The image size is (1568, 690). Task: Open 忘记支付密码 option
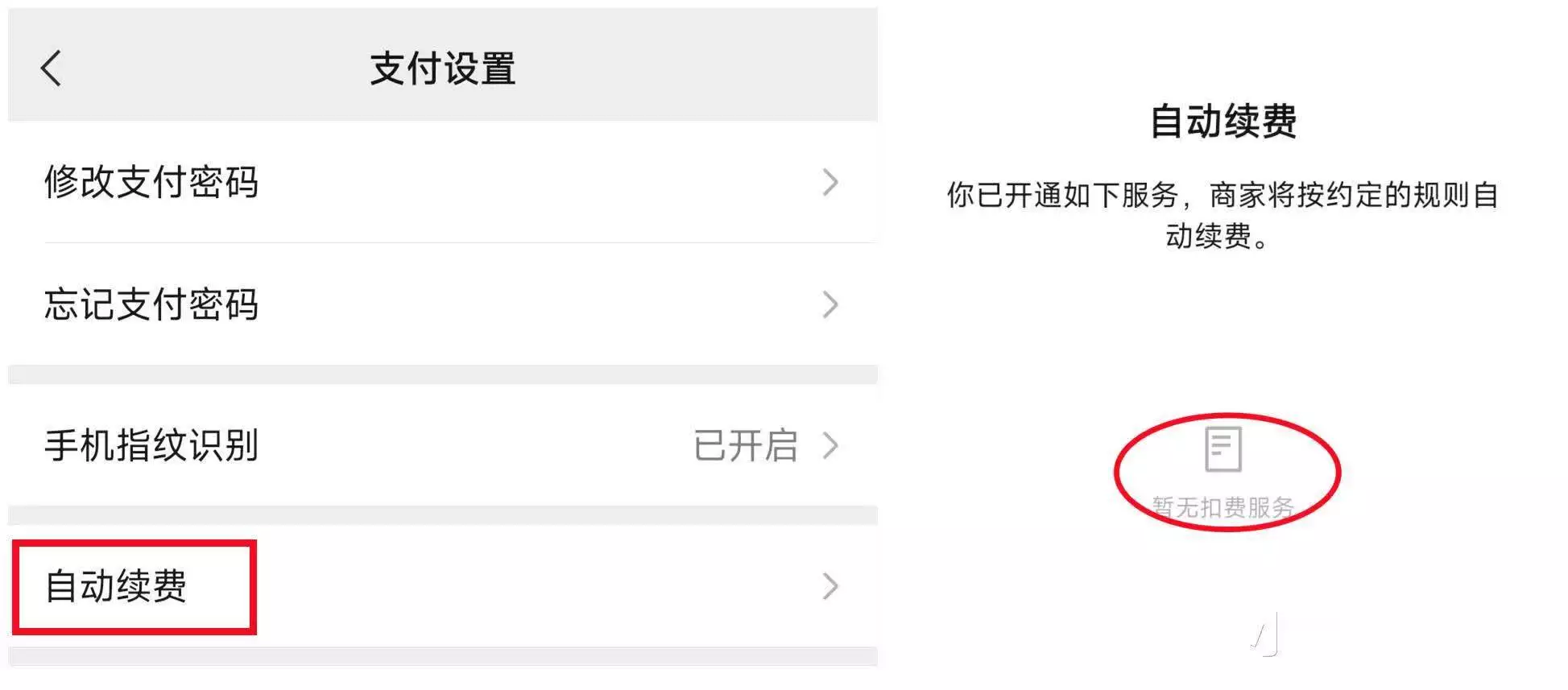click(443, 304)
